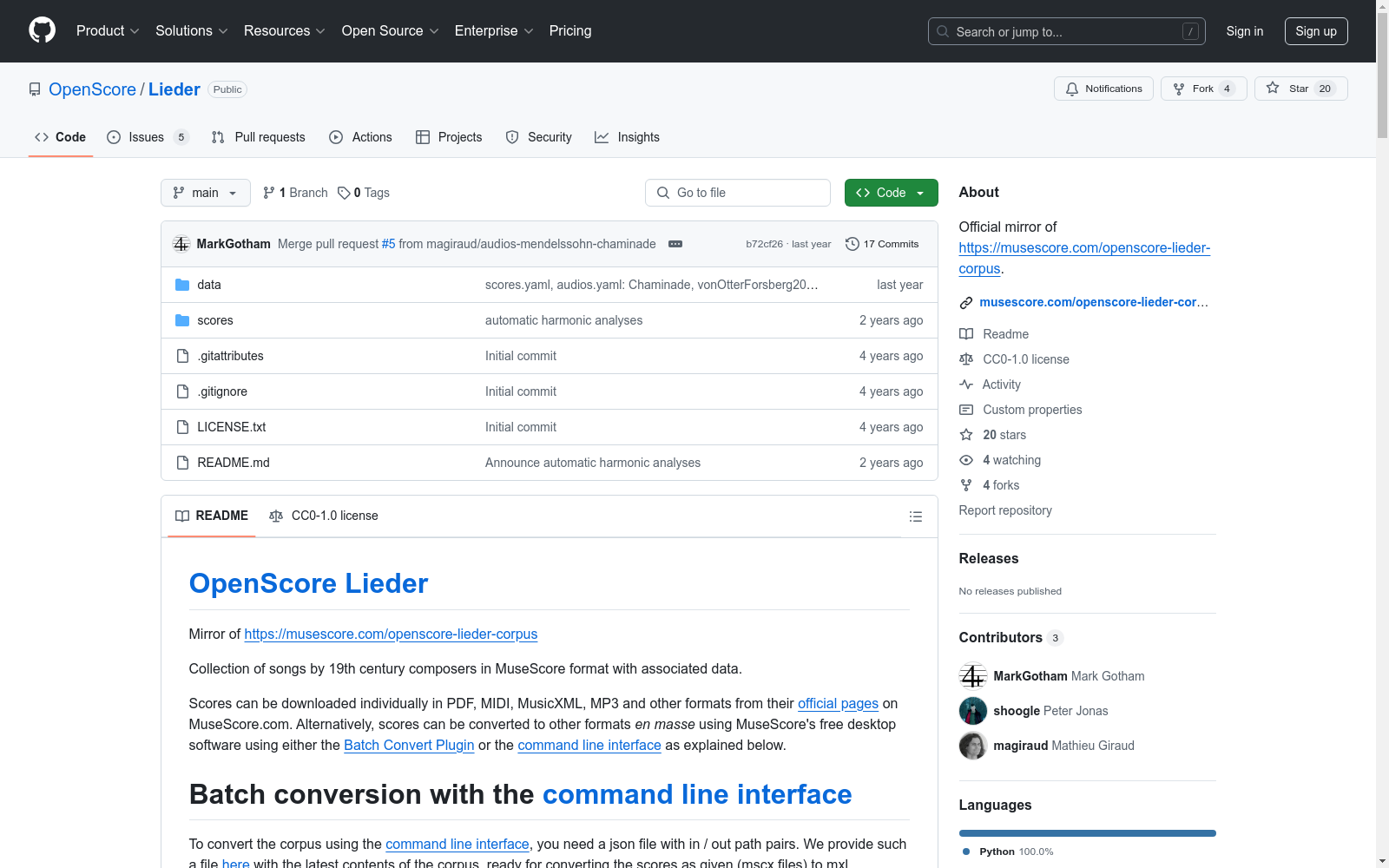Viewport: 1389px width, 868px height.
Task: Open the Open Source dropdown menu
Action: click(391, 31)
